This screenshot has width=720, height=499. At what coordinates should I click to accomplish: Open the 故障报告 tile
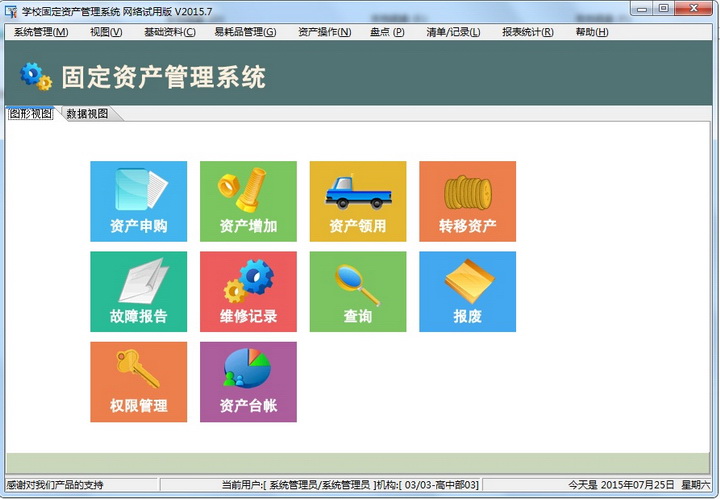138,291
